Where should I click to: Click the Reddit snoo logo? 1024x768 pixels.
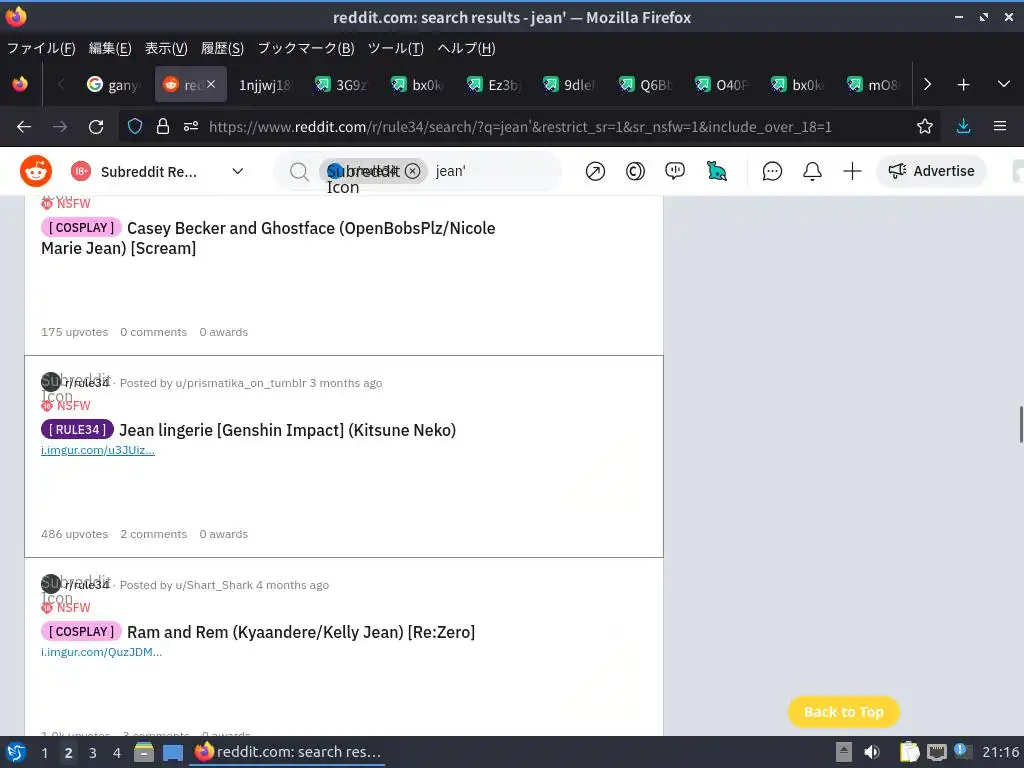click(36, 171)
